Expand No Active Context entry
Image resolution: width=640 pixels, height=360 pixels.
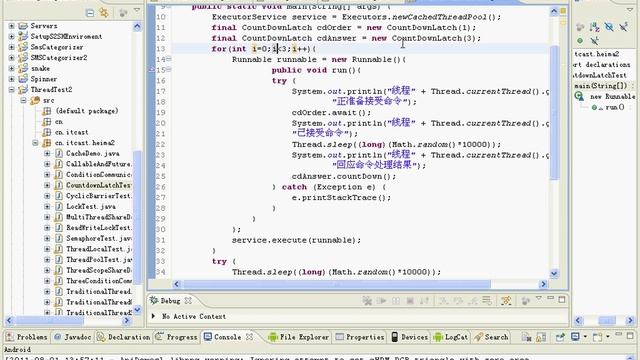point(153,316)
